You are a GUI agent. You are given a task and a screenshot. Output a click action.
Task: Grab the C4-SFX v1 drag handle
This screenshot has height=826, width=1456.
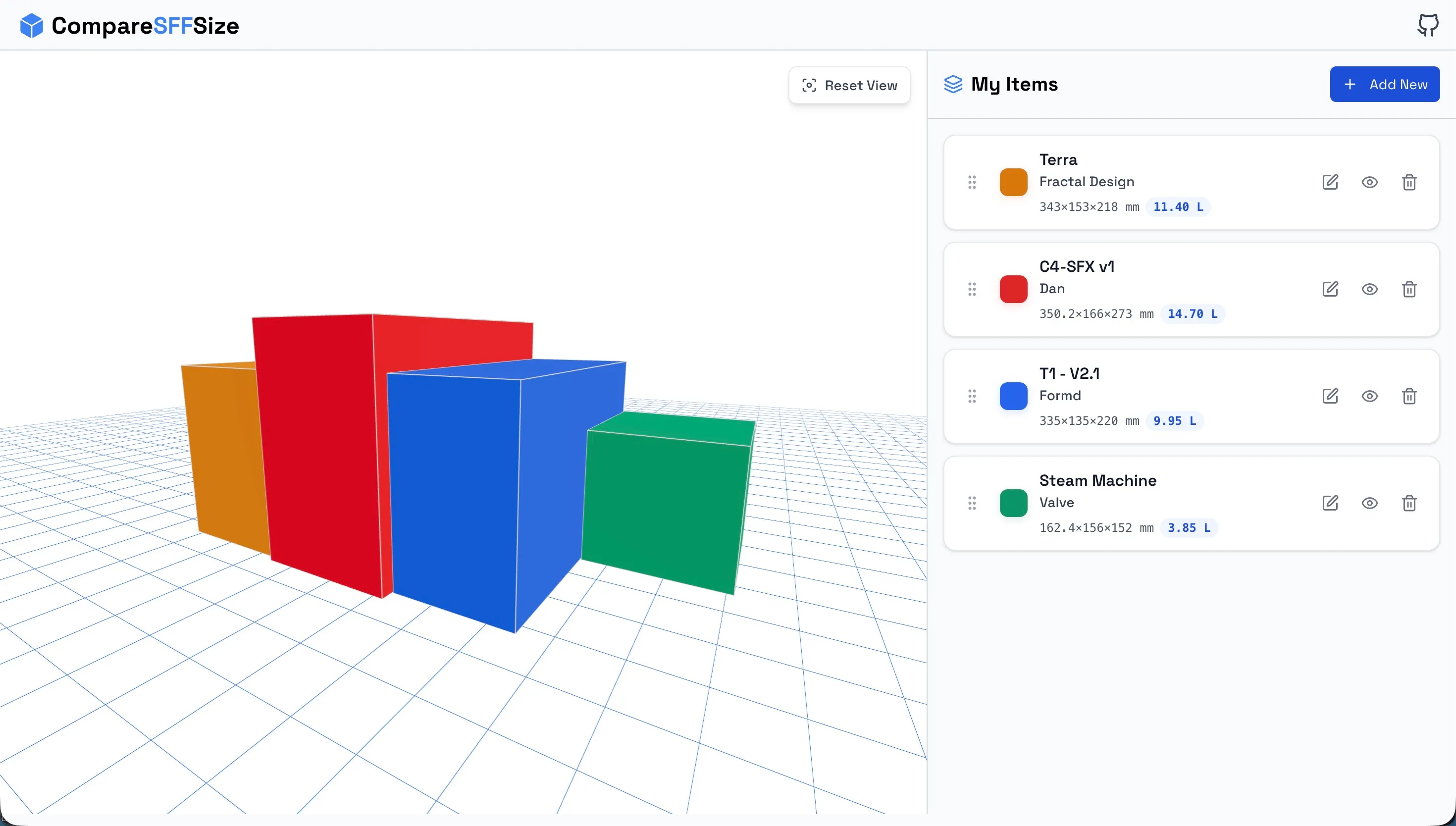click(972, 289)
